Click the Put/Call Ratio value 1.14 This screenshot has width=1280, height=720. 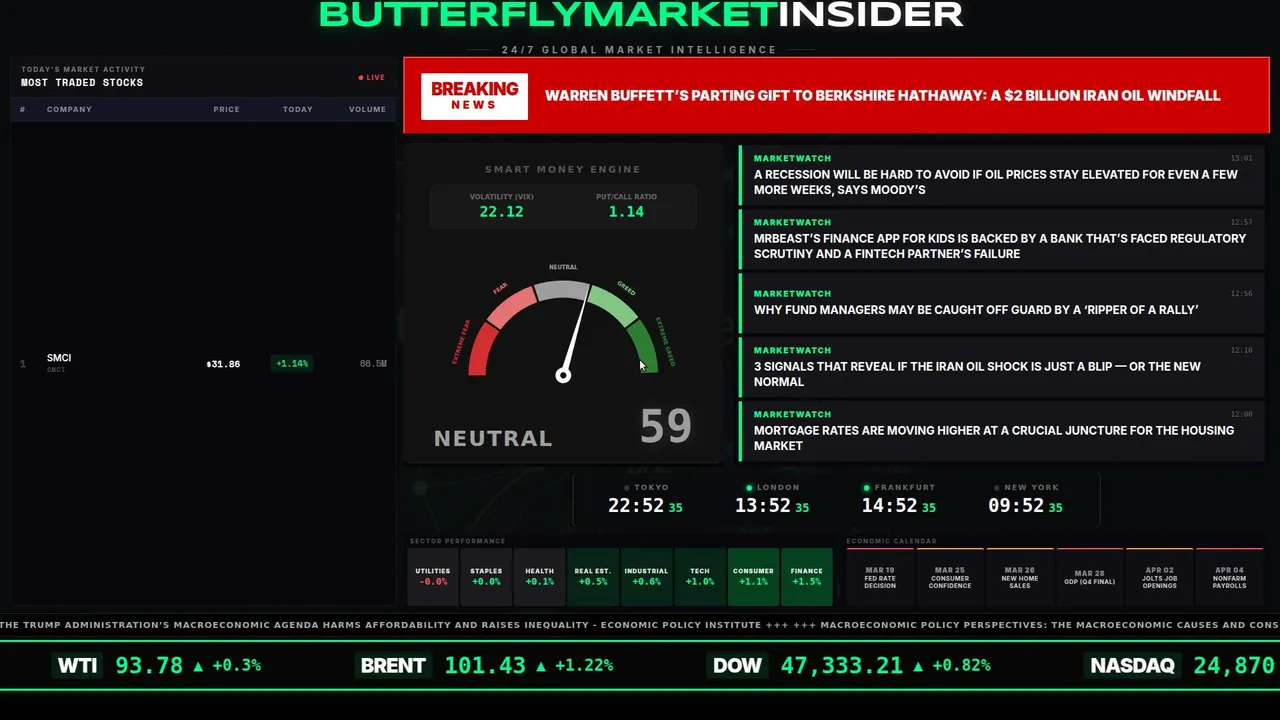tap(626, 212)
